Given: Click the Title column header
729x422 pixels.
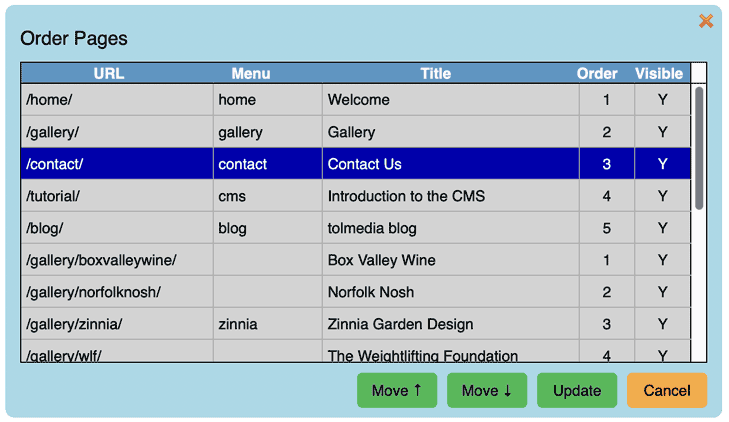Looking at the screenshot, I should click(x=435, y=73).
